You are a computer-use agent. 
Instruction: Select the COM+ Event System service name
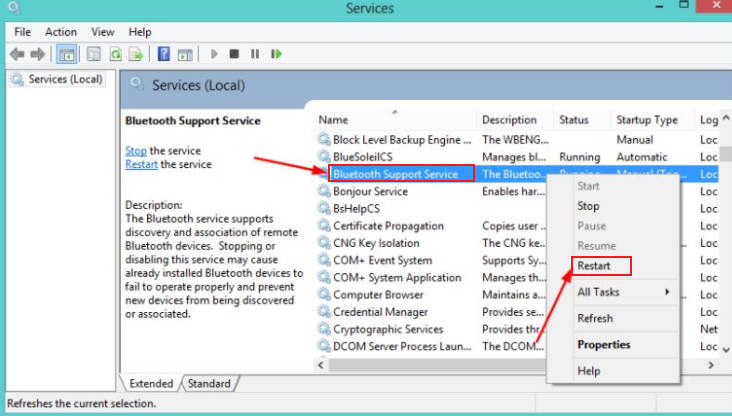(x=382, y=261)
